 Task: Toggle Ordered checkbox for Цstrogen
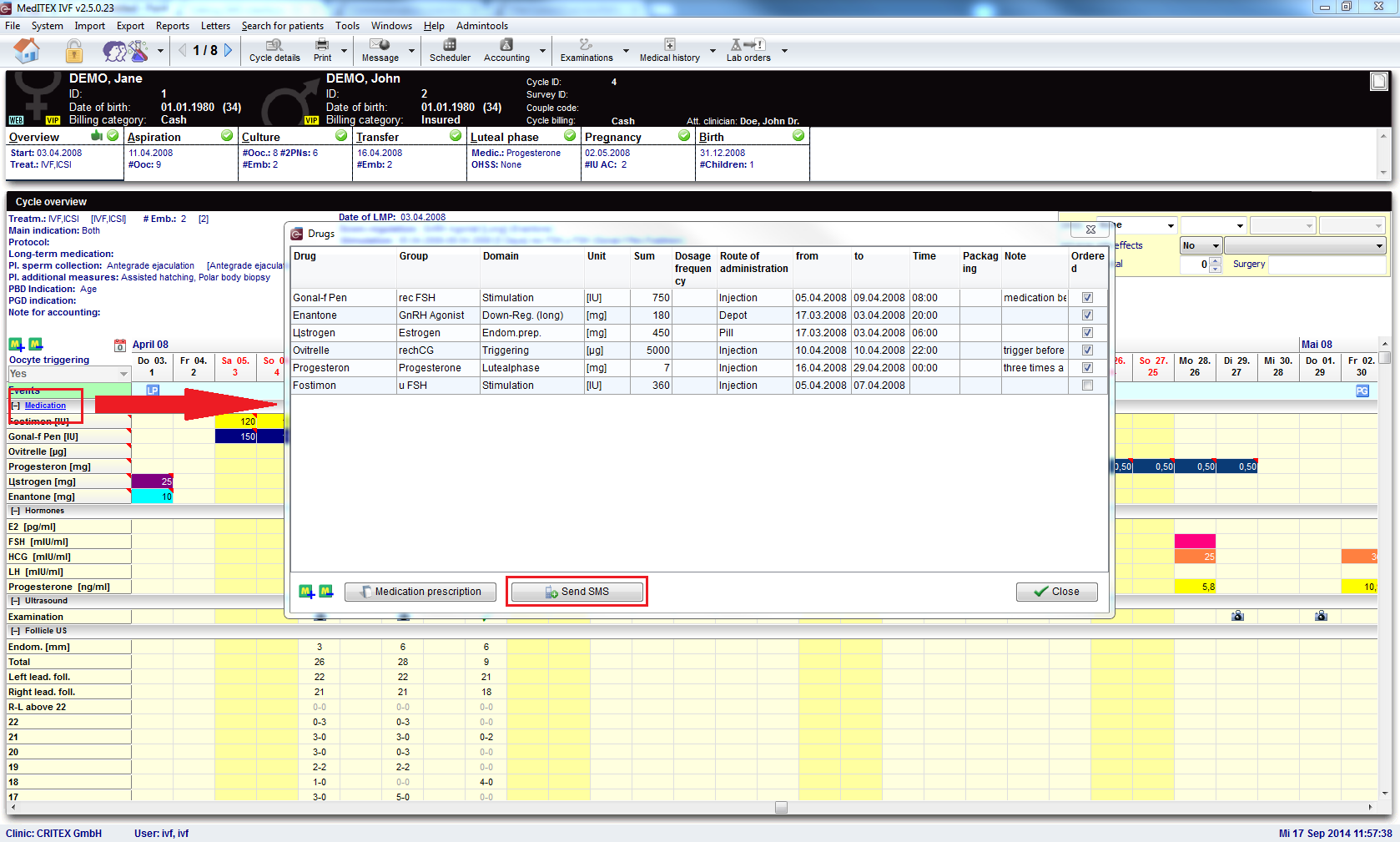tap(1087, 333)
